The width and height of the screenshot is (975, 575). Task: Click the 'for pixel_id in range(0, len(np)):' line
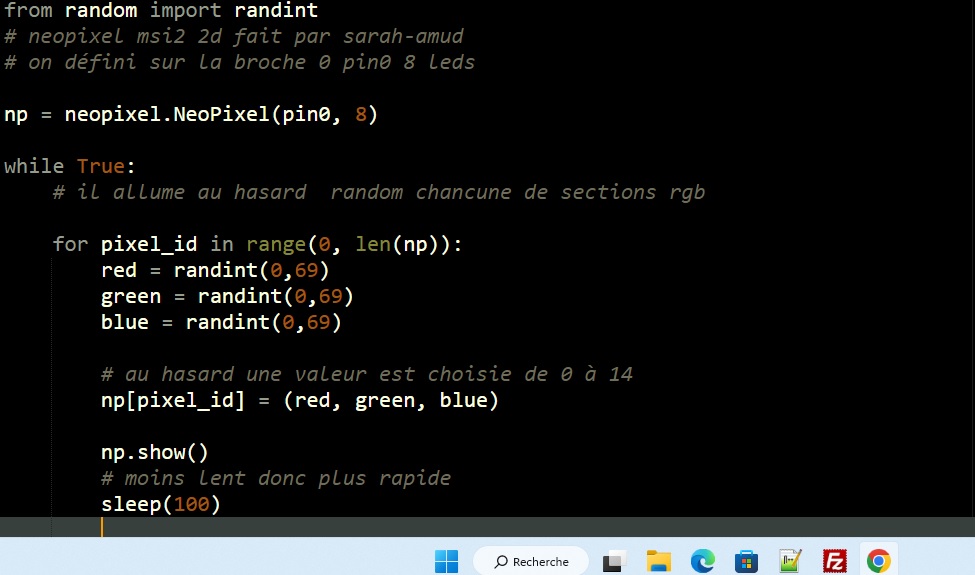tap(257, 244)
